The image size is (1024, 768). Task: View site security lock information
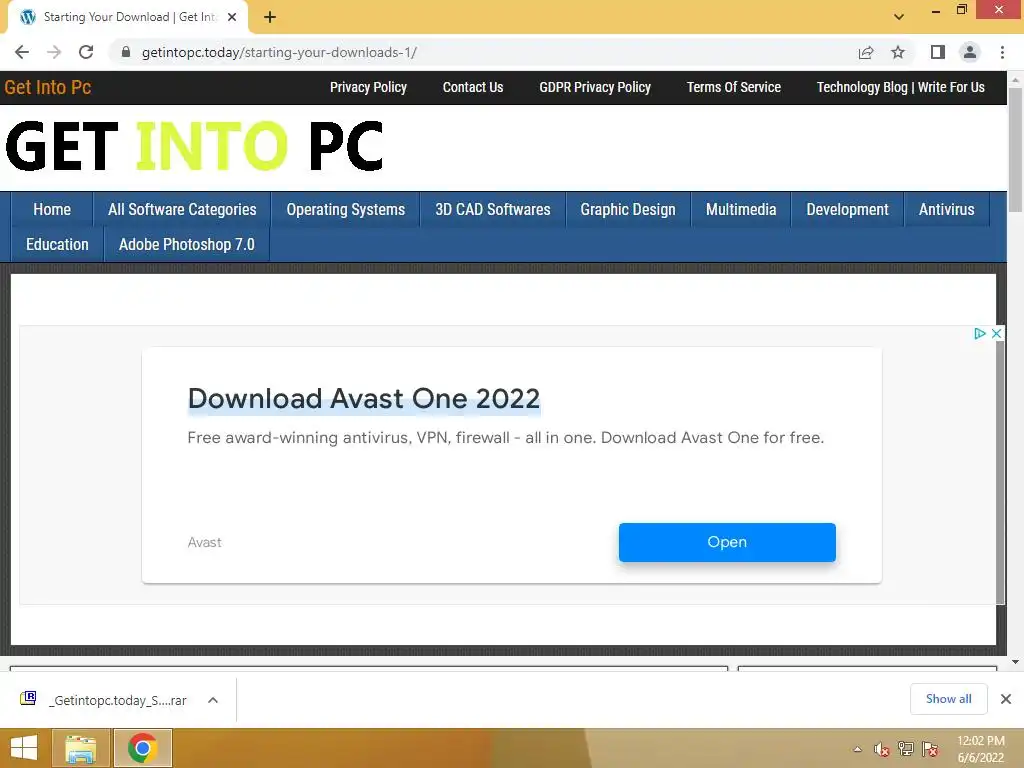point(126,52)
